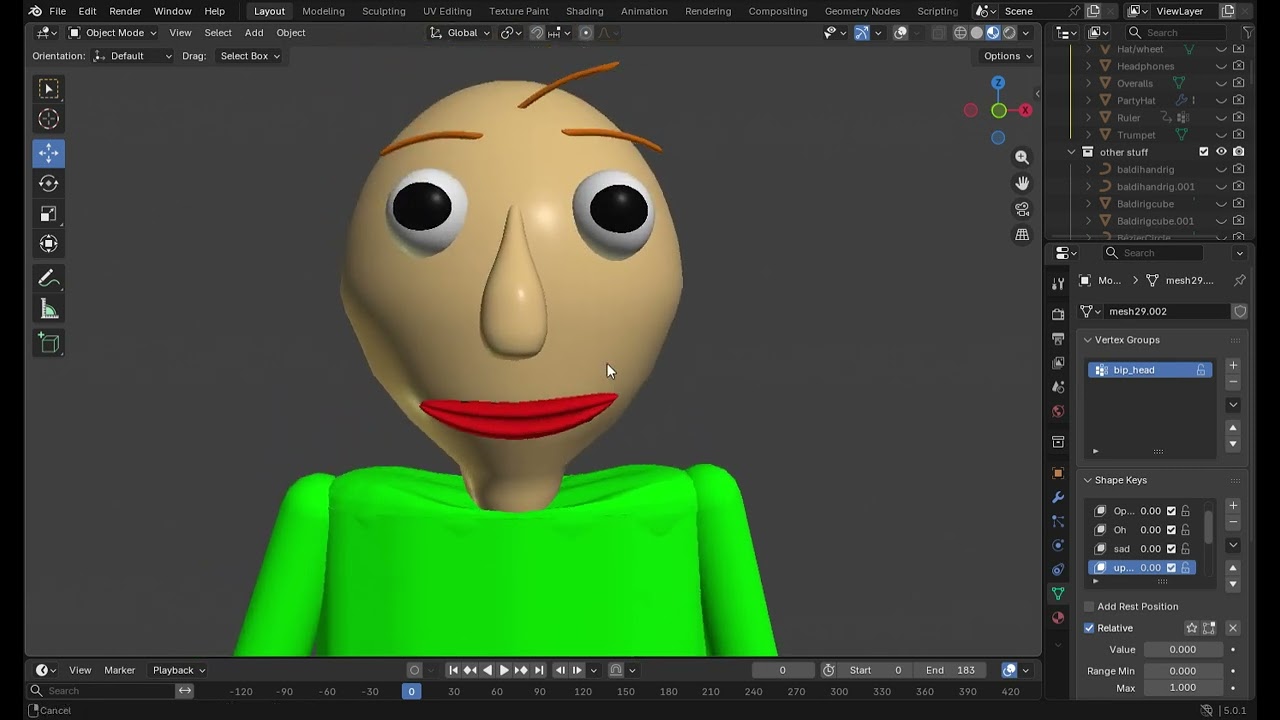This screenshot has width=1280, height=720.
Task: Open the Object properties tab
Action: click(1058, 473)
